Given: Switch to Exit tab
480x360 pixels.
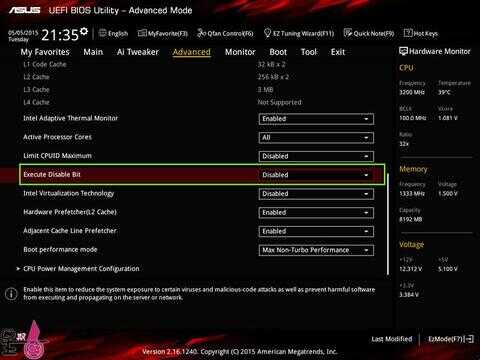Looking at the screenshot, I should tap(338, 52).
